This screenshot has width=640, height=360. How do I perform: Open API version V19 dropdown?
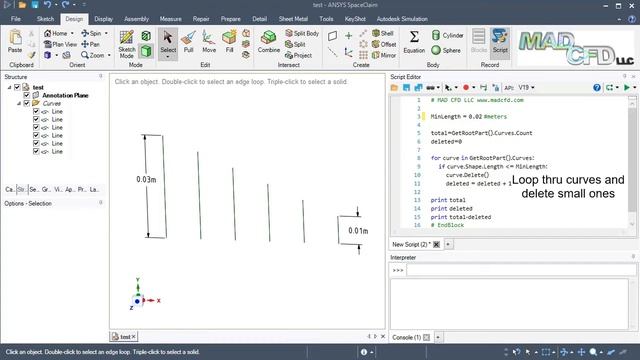[x=526, y=87]
